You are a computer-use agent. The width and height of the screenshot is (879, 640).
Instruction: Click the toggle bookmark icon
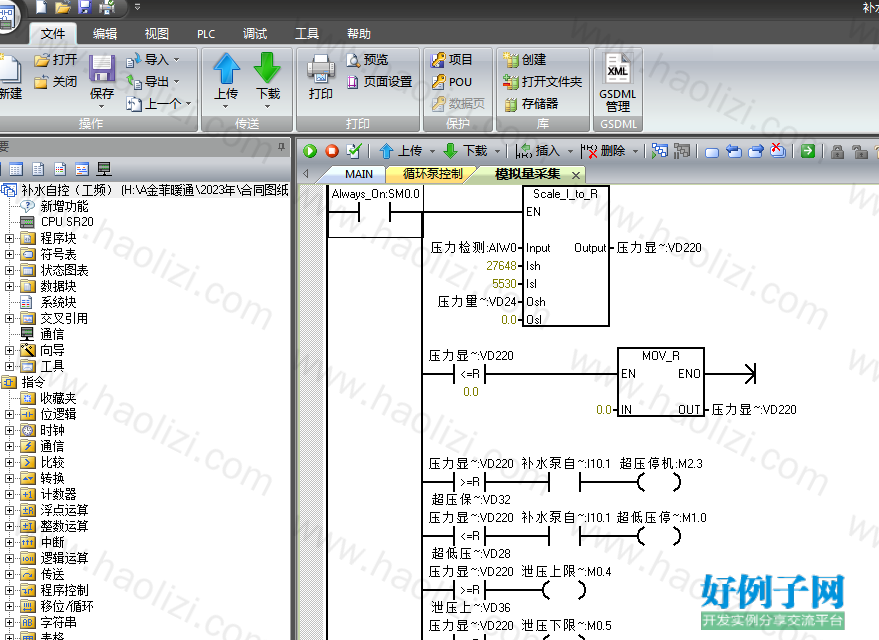tap(712, 152)
